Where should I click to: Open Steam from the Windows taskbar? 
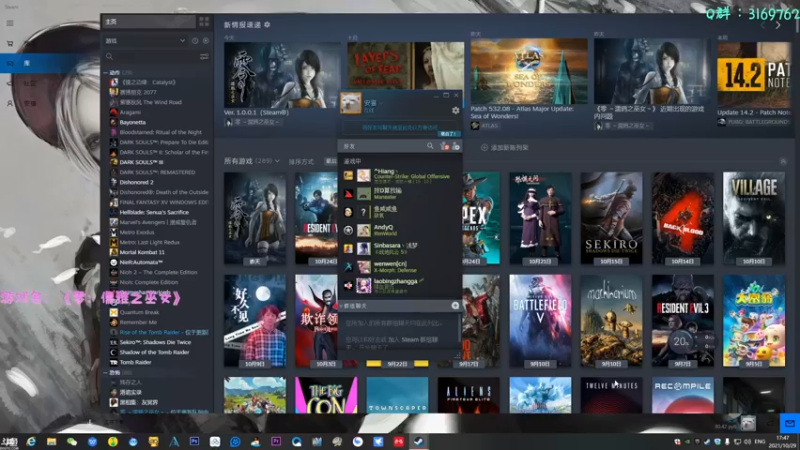coord(419,442)
